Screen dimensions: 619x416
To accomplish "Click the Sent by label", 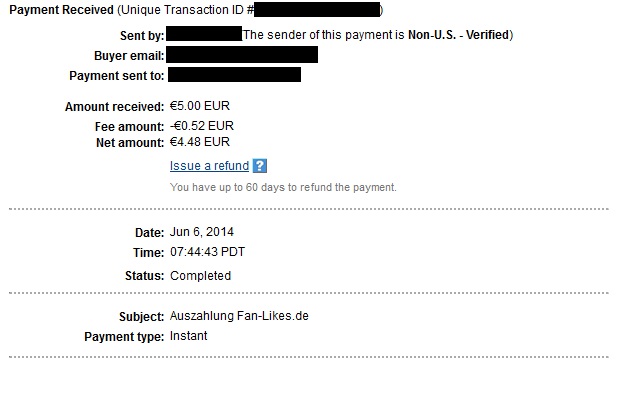I will [x=142, y=36].
